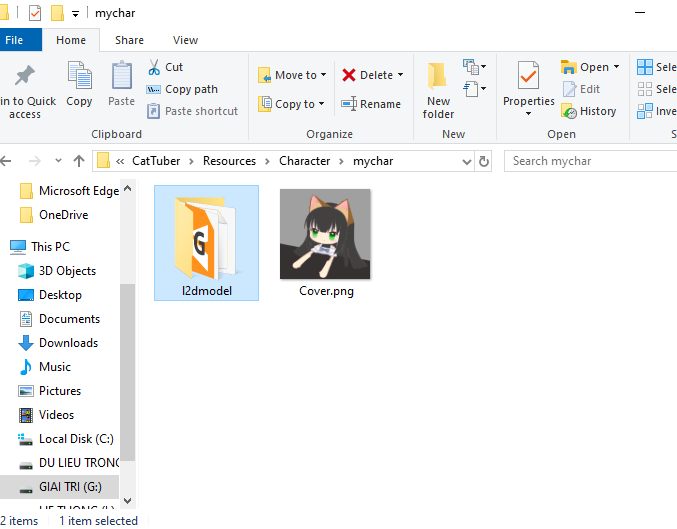Create a New folder
The width and height of the screenshot is (677, 529).
click(x=438, y=91)
